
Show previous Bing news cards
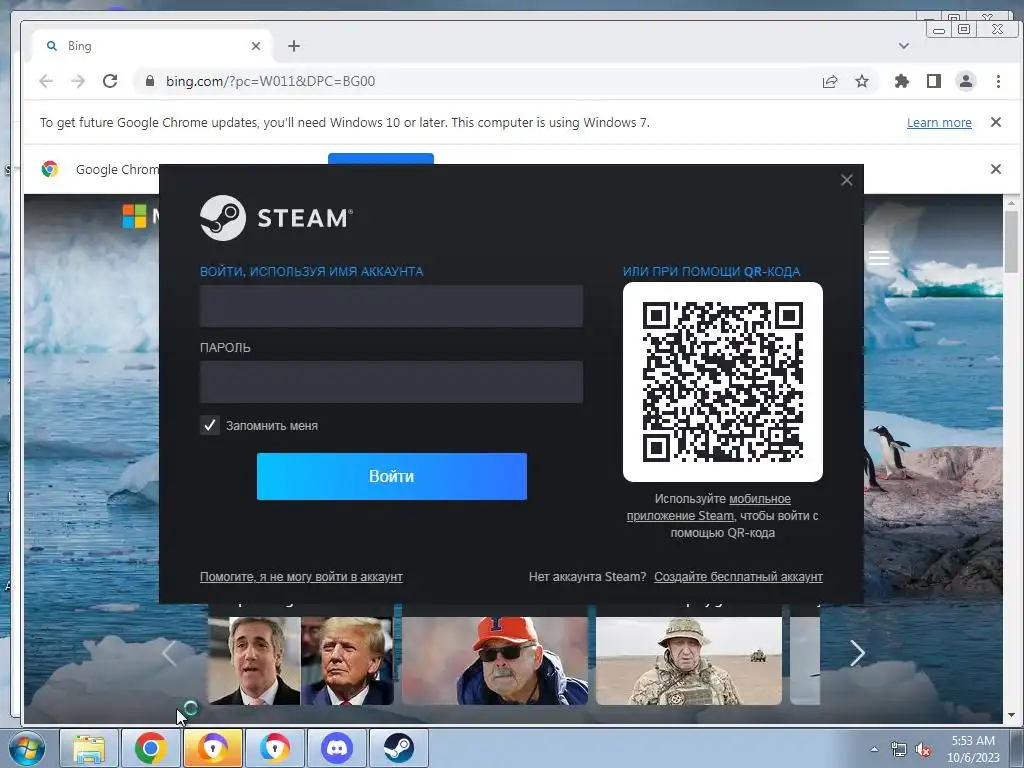[x=169, y=653]
